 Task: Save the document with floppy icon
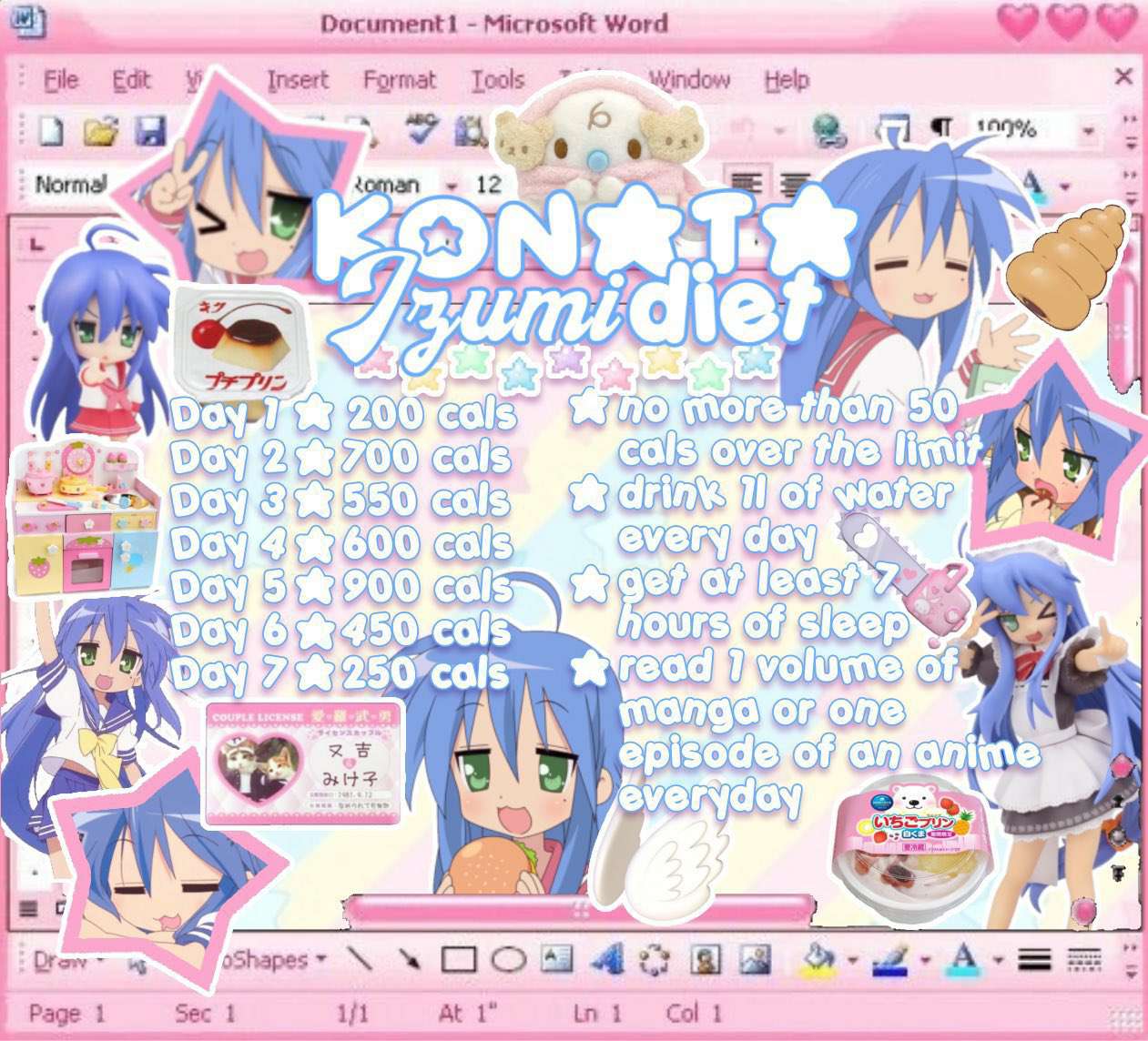[150, 131]
